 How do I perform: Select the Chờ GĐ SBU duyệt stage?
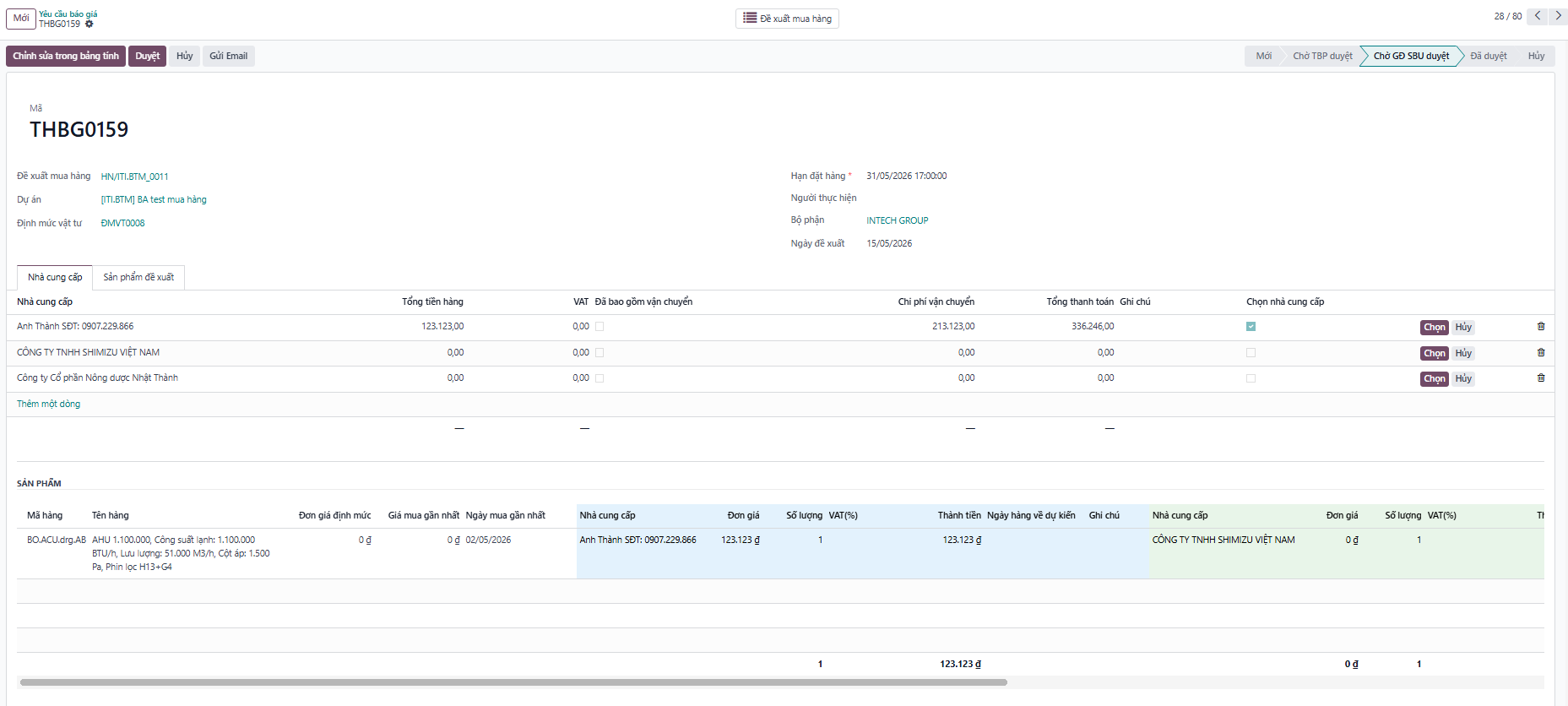pyautogui.click(x=1411, y=57)
